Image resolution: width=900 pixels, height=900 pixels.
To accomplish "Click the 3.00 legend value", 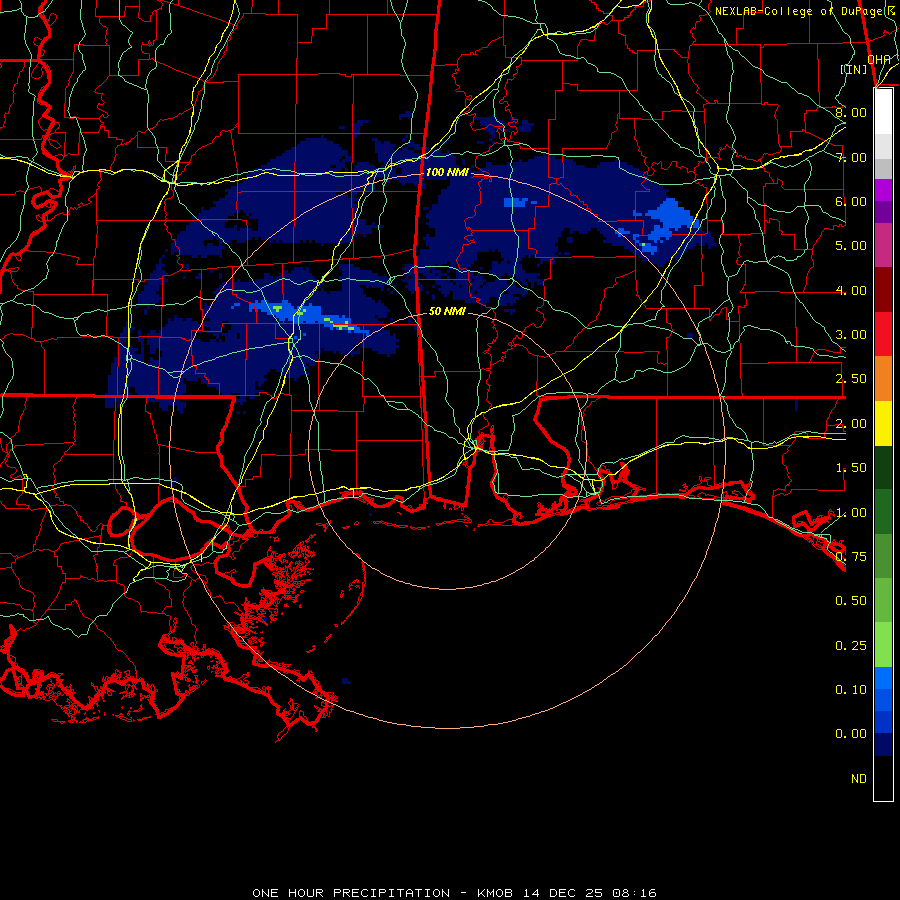I will click(x=851, y=335).
